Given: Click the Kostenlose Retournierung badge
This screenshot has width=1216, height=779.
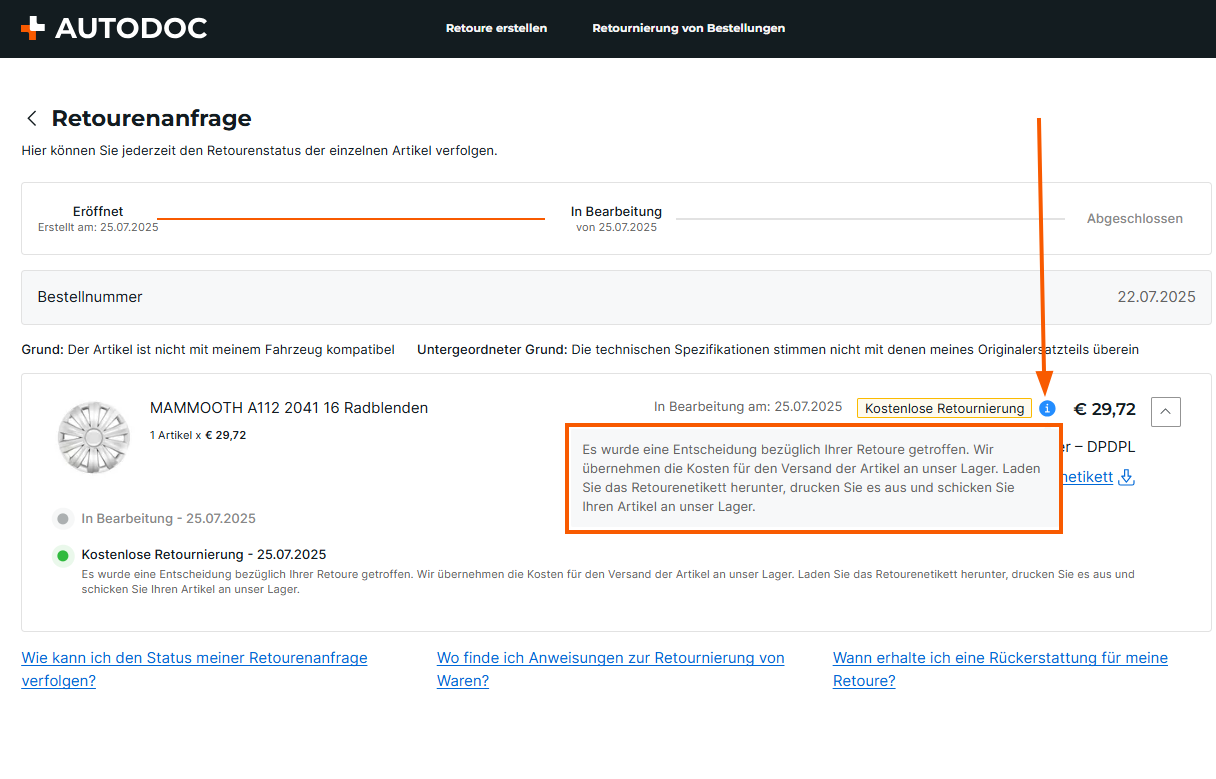Looking at the screenshot, I should [944, 408].
